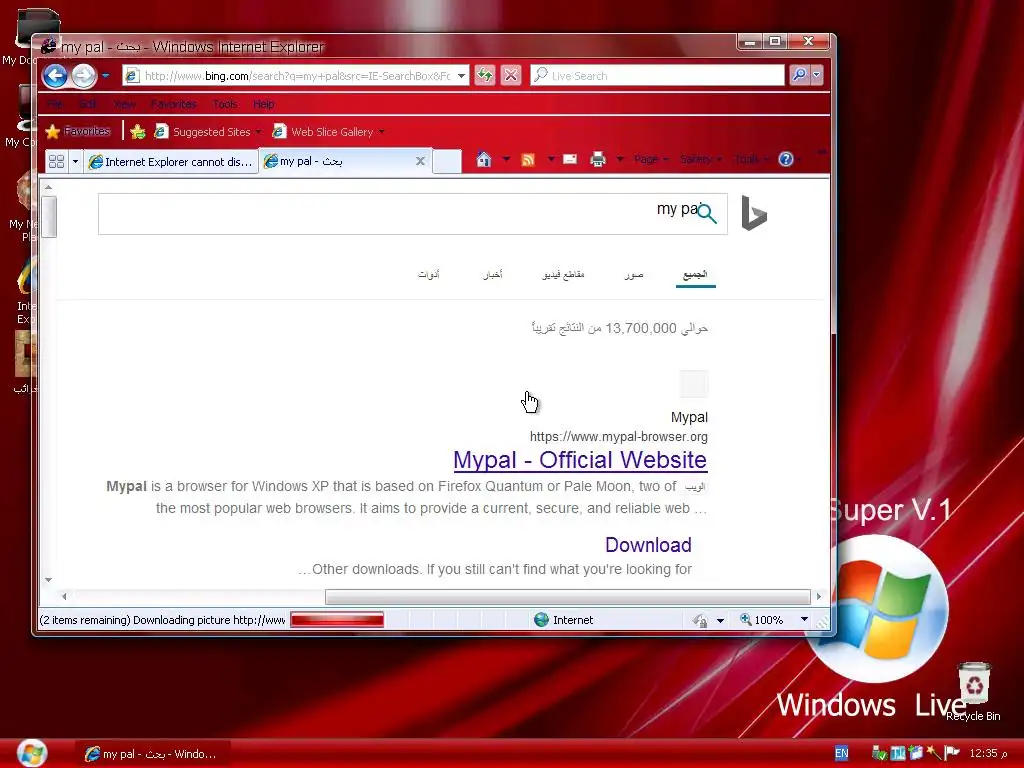
Task: Click the Bing logo
Action: (754, 213)
